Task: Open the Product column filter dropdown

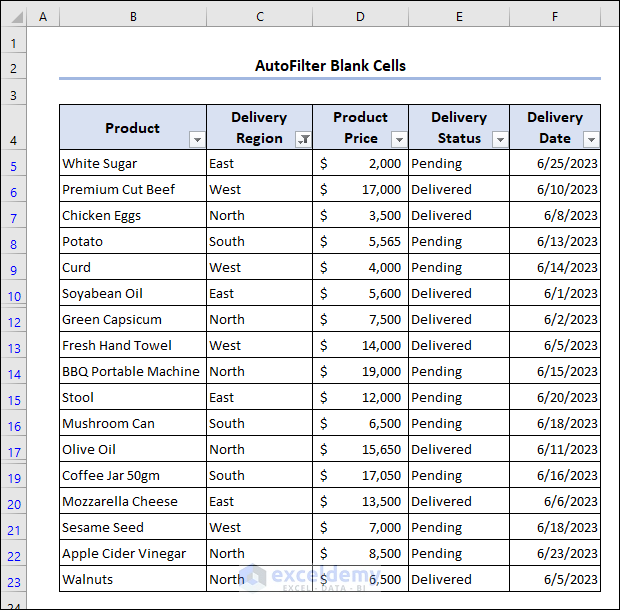Action: 197,140
